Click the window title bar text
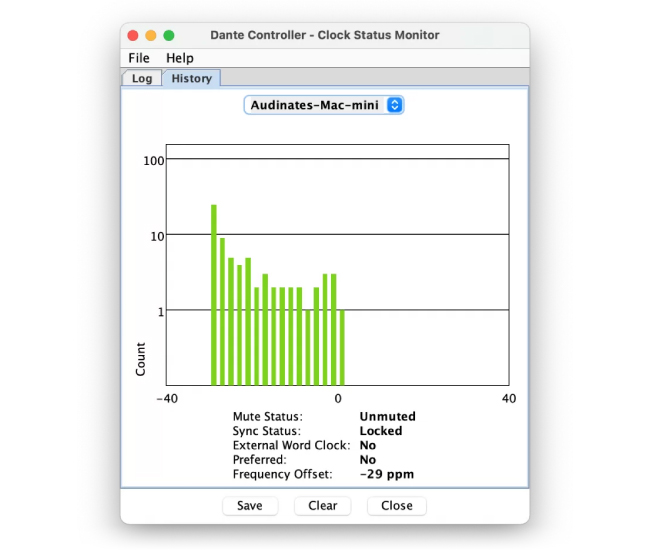The height and width of the screenshot is (550, 650). click(x=324, y=35)
